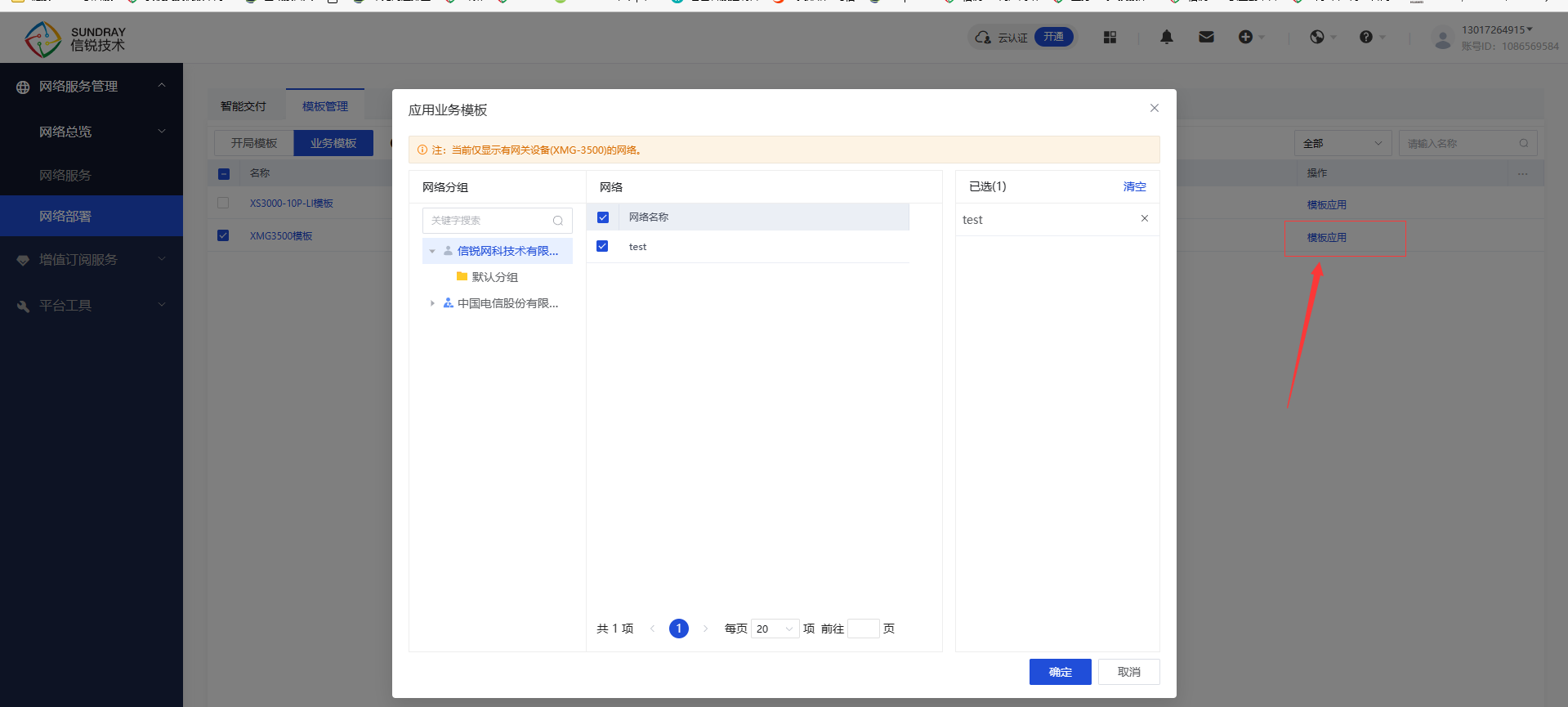Expand the 中国电信股份有限 tree node

432,303
